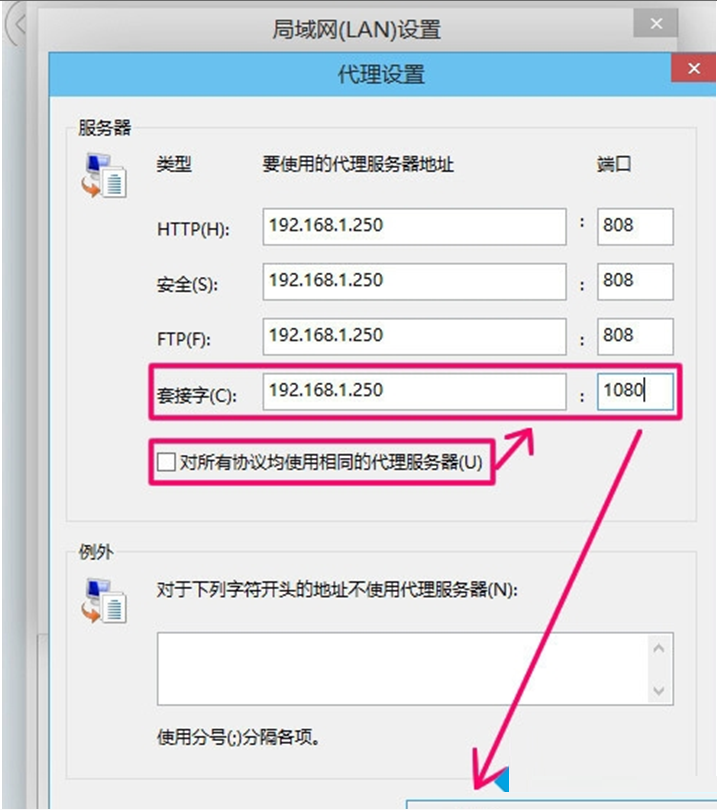This screenshot has width=717, height=810.
Task: Click the 套接字(C): label
Action: coord(197,395)
